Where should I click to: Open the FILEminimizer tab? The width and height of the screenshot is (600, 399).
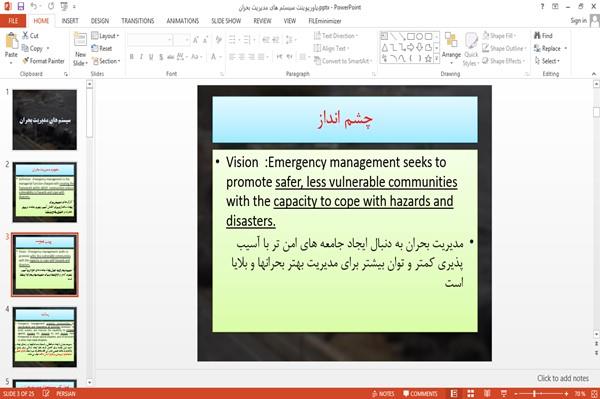coord(324,21)
